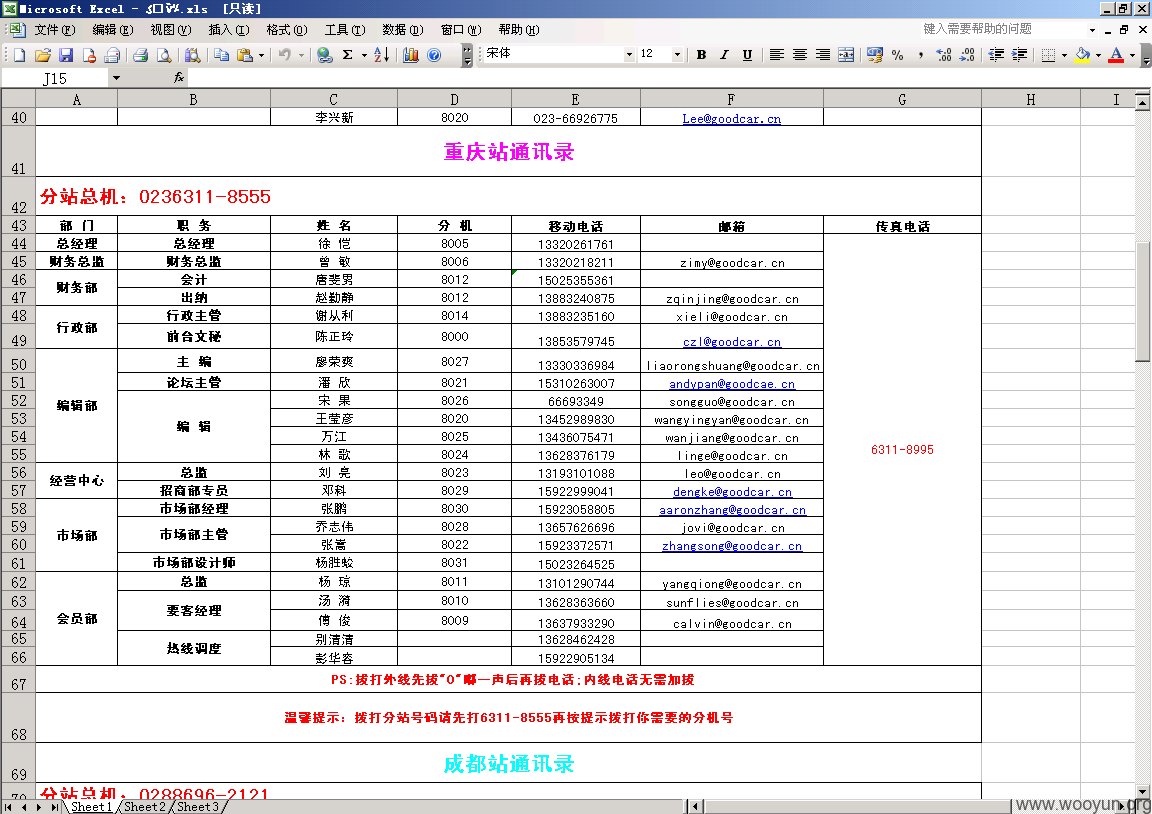Click the Borders grid button
The height and width of the screenshot is (814, 1152).
pyautogui.click(x=1048, y=54)
